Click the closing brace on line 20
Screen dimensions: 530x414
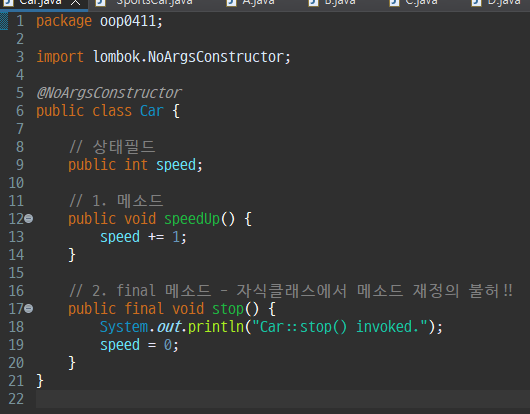[x=72, y=363]
